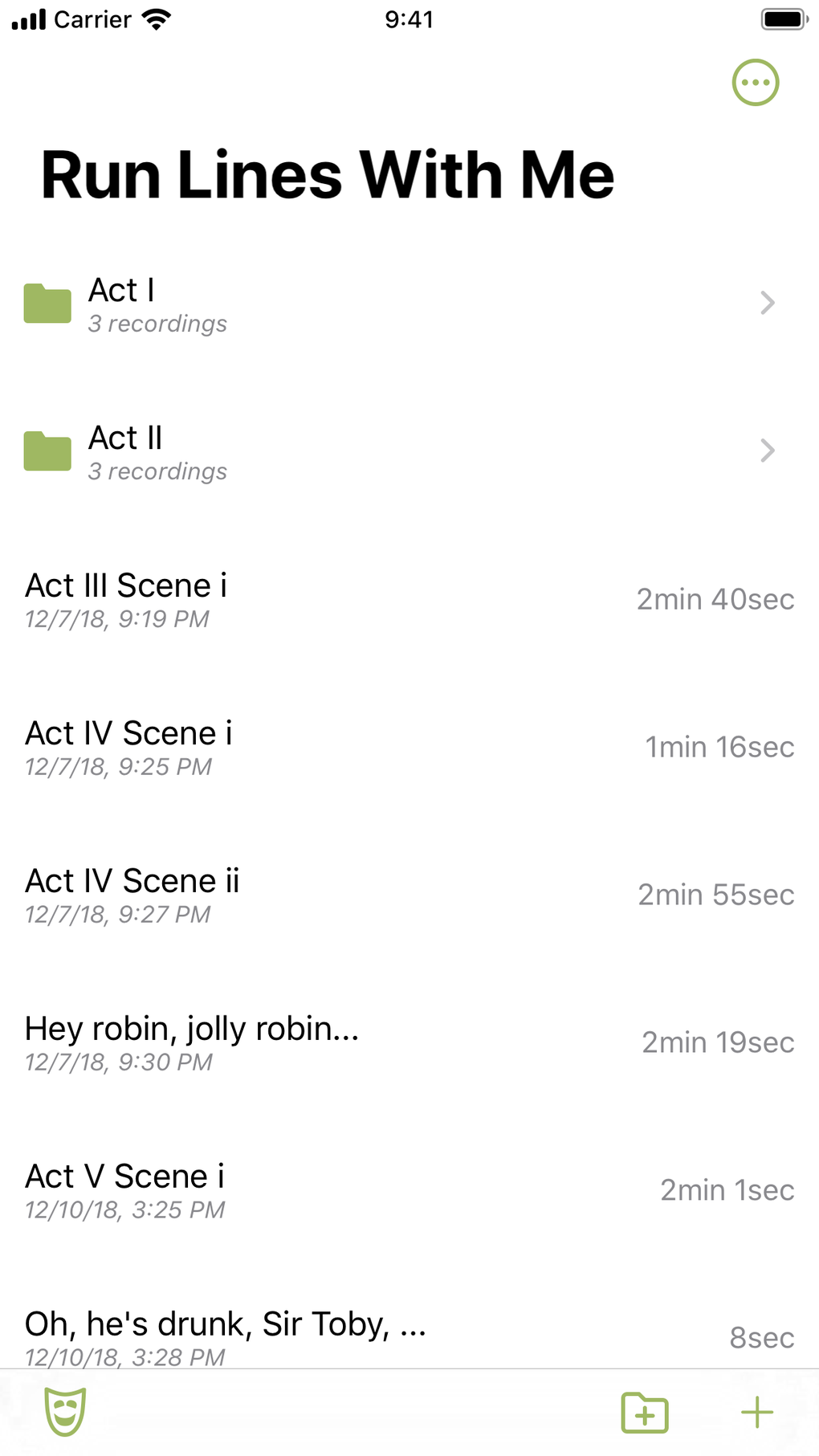Add a new recording with plus icon
The height and width of the screenshot is (1456, 819).
pyautogui.click(x=756, y=1412)
